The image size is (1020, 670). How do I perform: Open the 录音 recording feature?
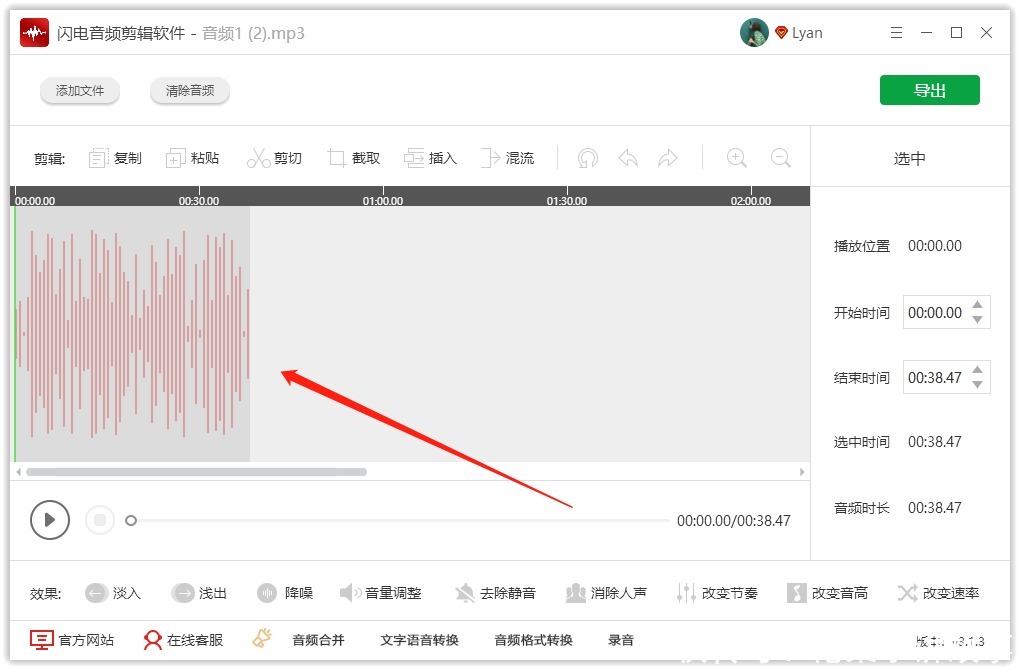point(620,640)
